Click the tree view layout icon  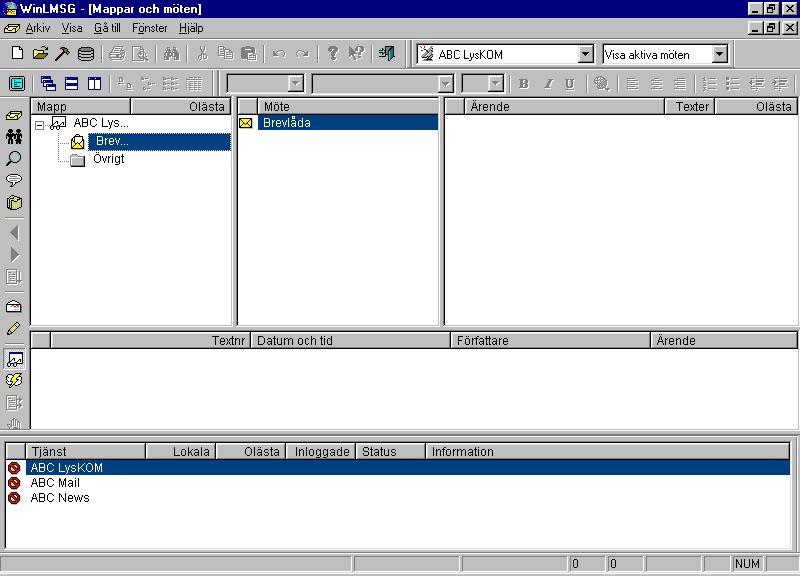[148, 84]
